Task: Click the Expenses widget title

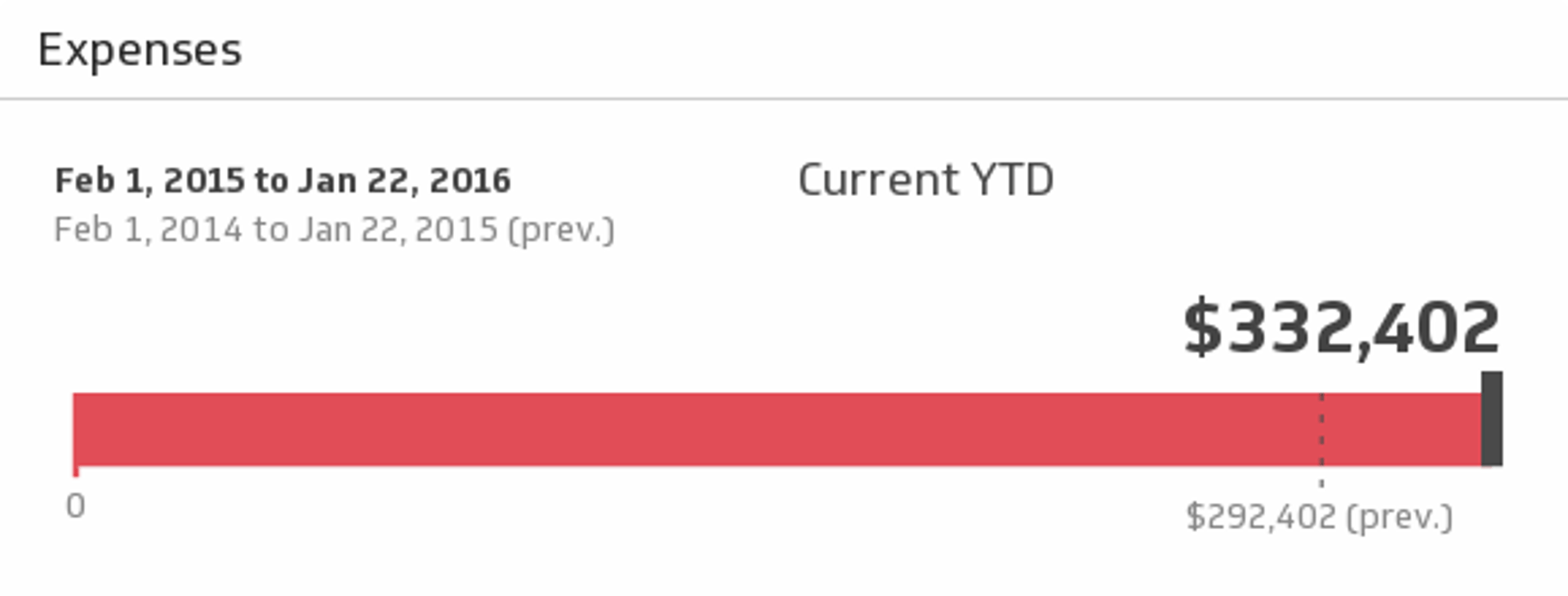Action: click(140, 51)
